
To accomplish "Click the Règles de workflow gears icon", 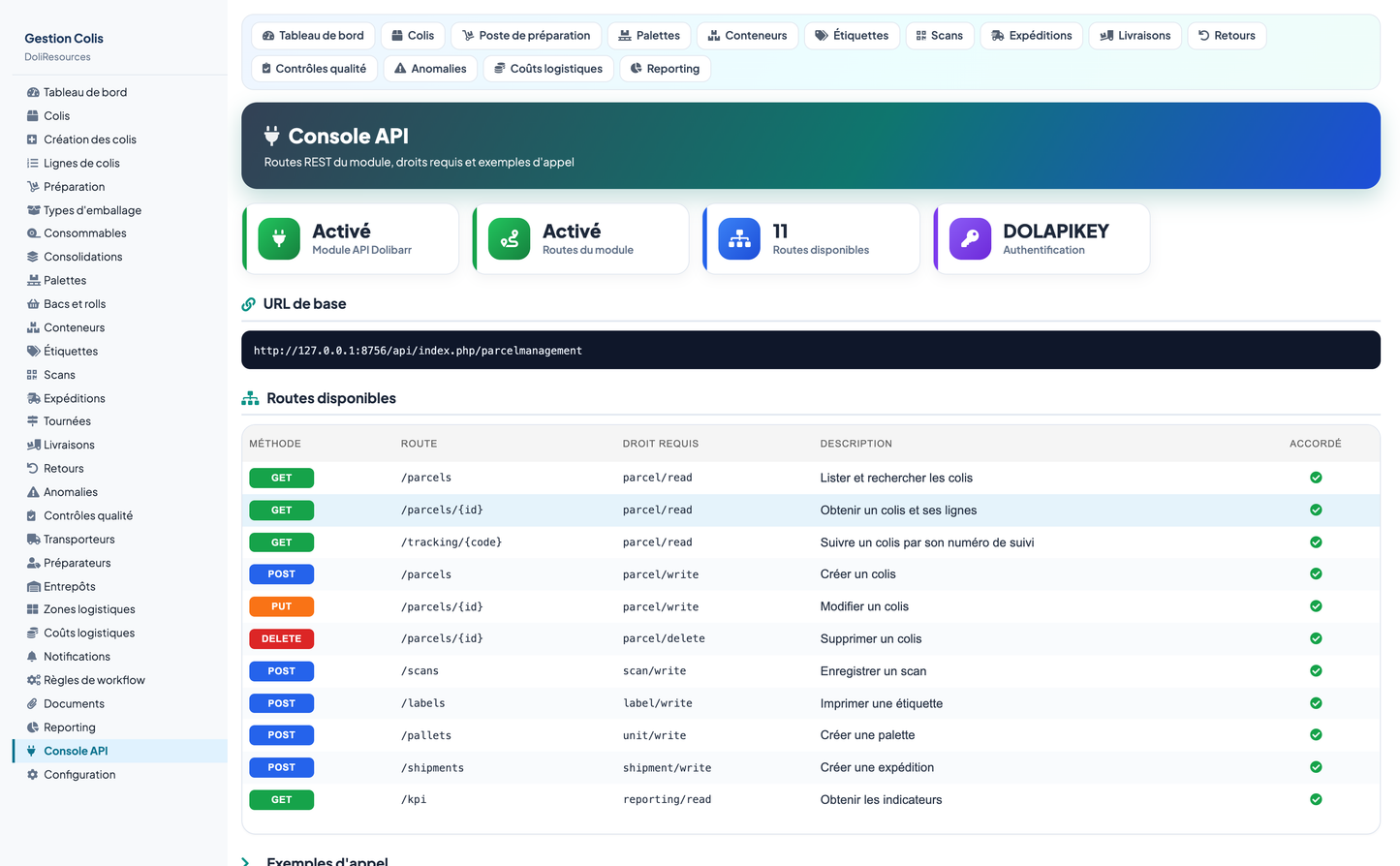I will click(33, 680).
